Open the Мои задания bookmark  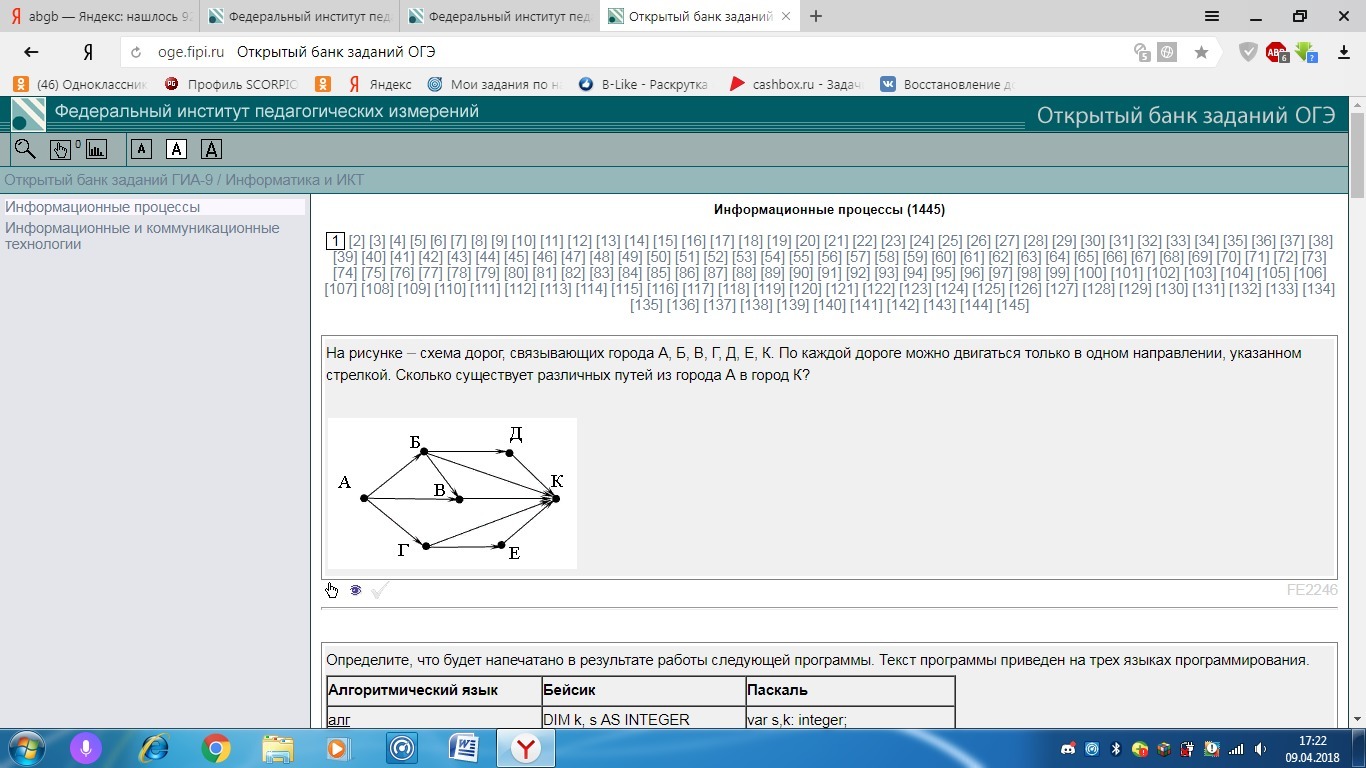click(494, 84)
